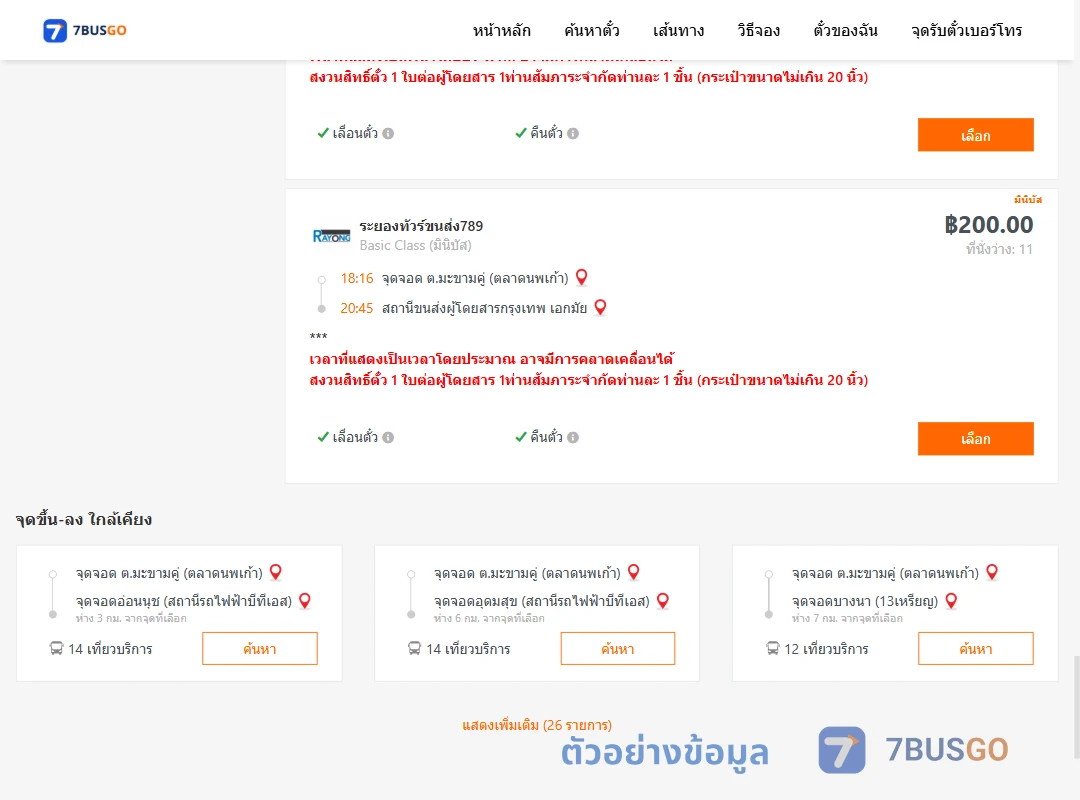Screen dimensions: 1080x800
Task: Open the ค้นหาตั๋ว menu item
Action: click(592, 30)
